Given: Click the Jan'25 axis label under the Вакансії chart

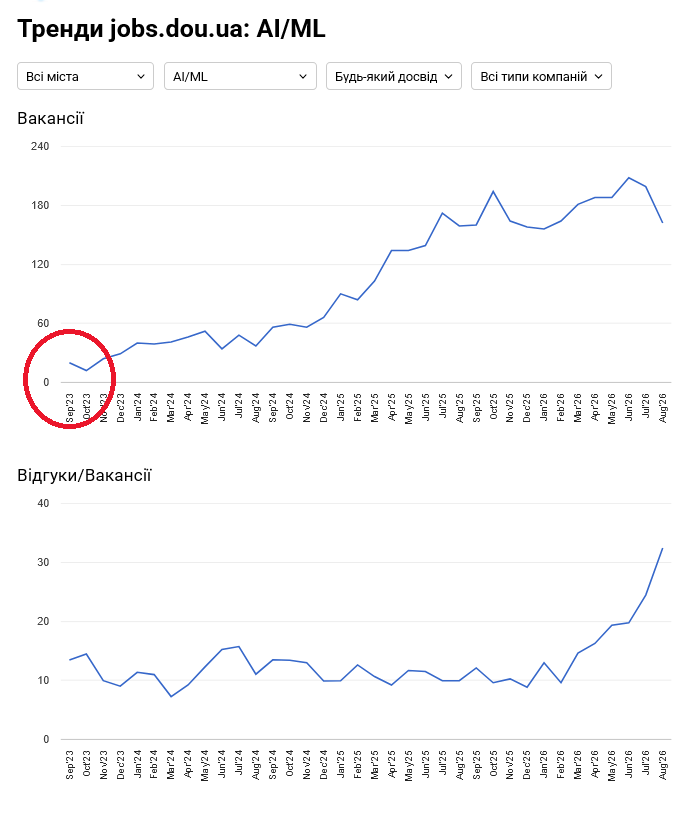Looking at the screenshot, I should [341, 408].
